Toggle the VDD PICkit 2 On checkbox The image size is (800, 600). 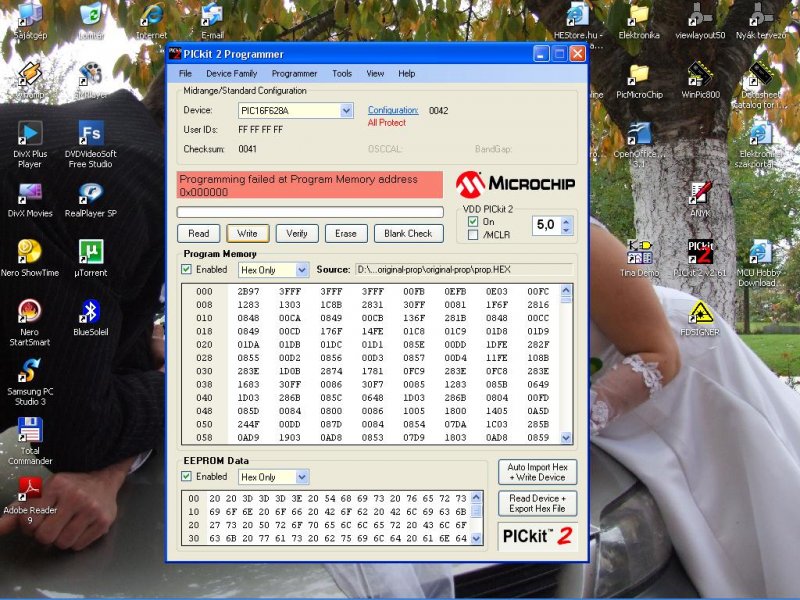click(x=473, y=221)
